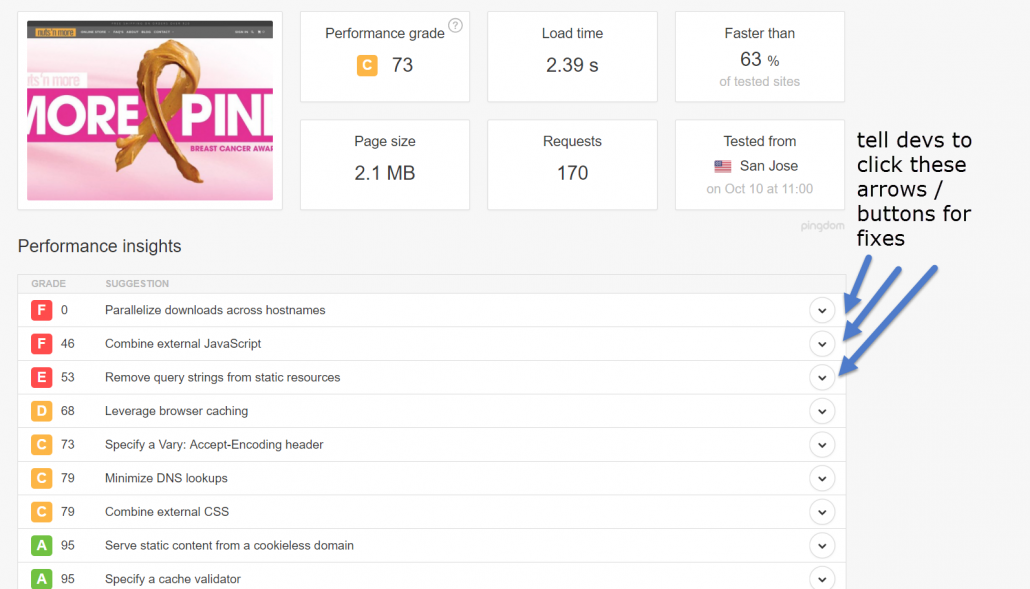The width and height of the screenshot is (1030, 589).
Task: Click the red F badge for Parallelize downloads
Action: 41,310
